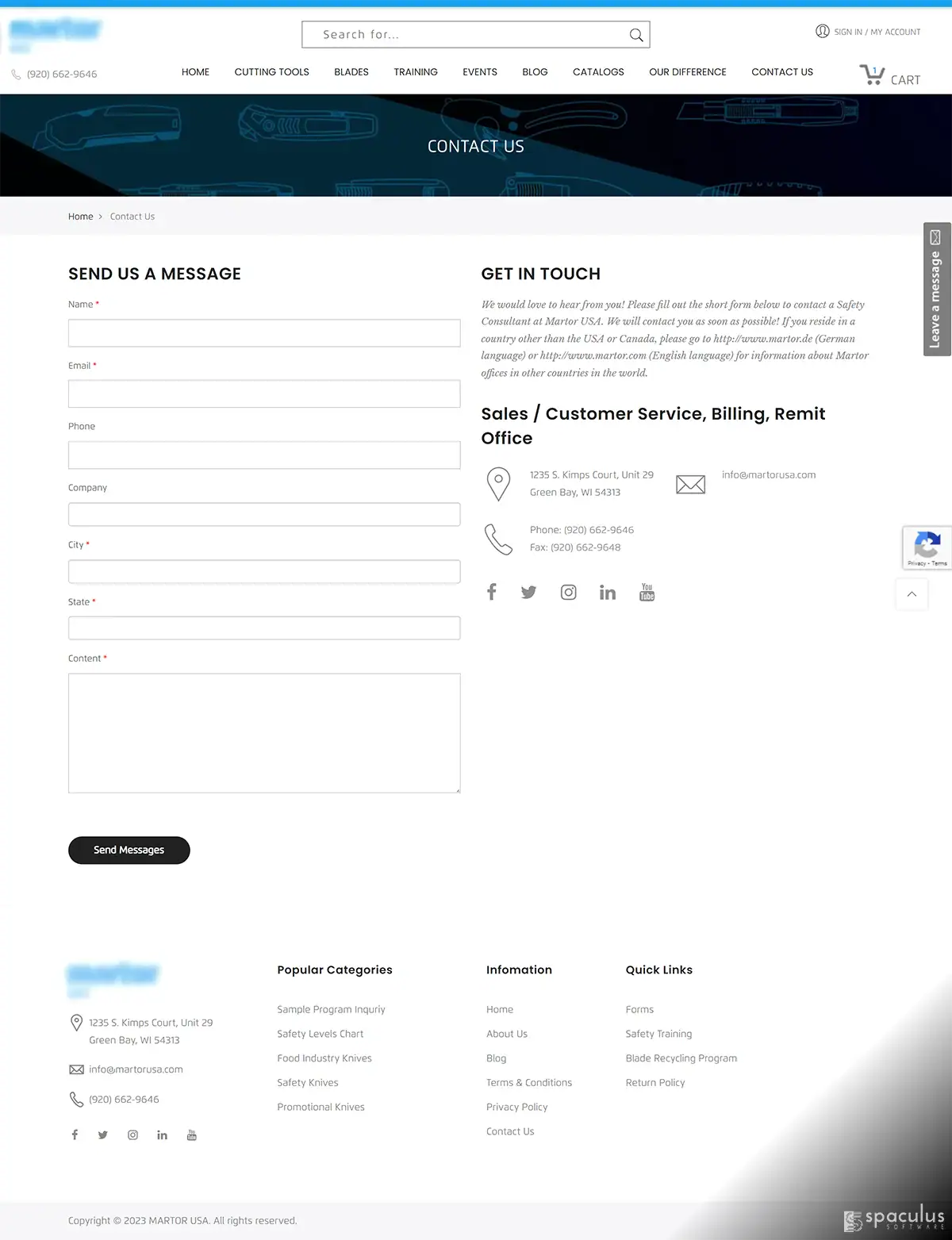Click footer map pin icon
This screenshot has height=1240, width=952.
tap(76, 1023)
